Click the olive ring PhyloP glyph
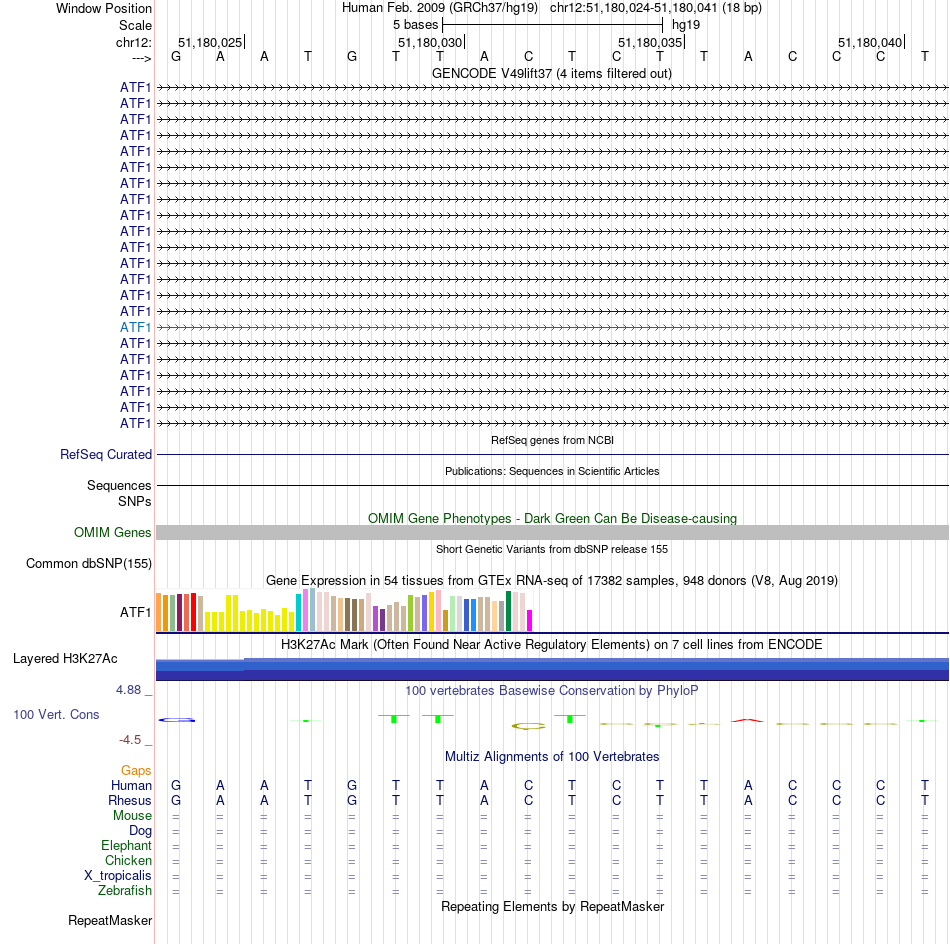Image resolution: width=950 pixels, height=944 pixels. tap(528, 725)
